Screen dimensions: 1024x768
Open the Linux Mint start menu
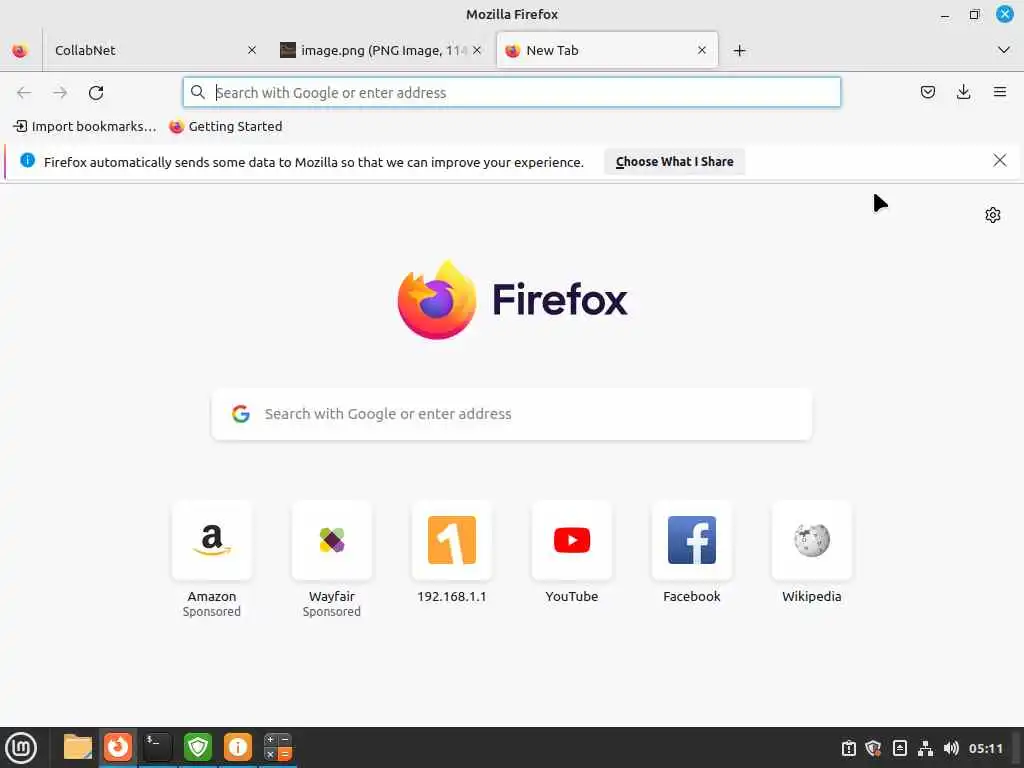(x=21, y=748)
